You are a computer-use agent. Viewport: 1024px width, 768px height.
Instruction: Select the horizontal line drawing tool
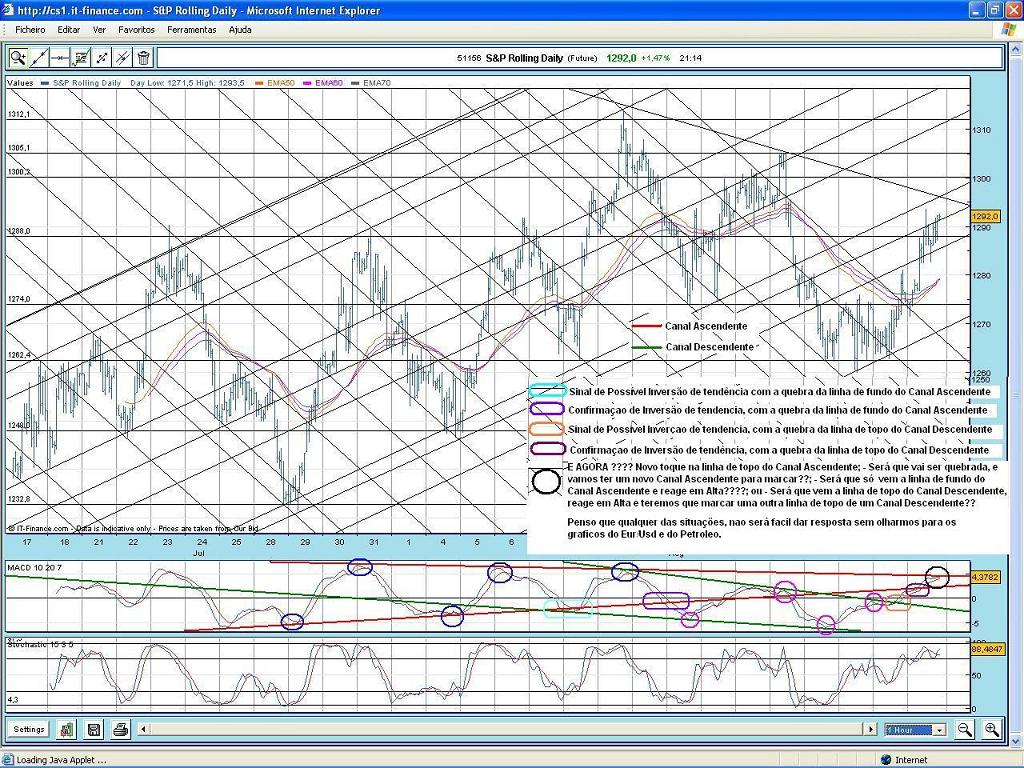point(59,58)
